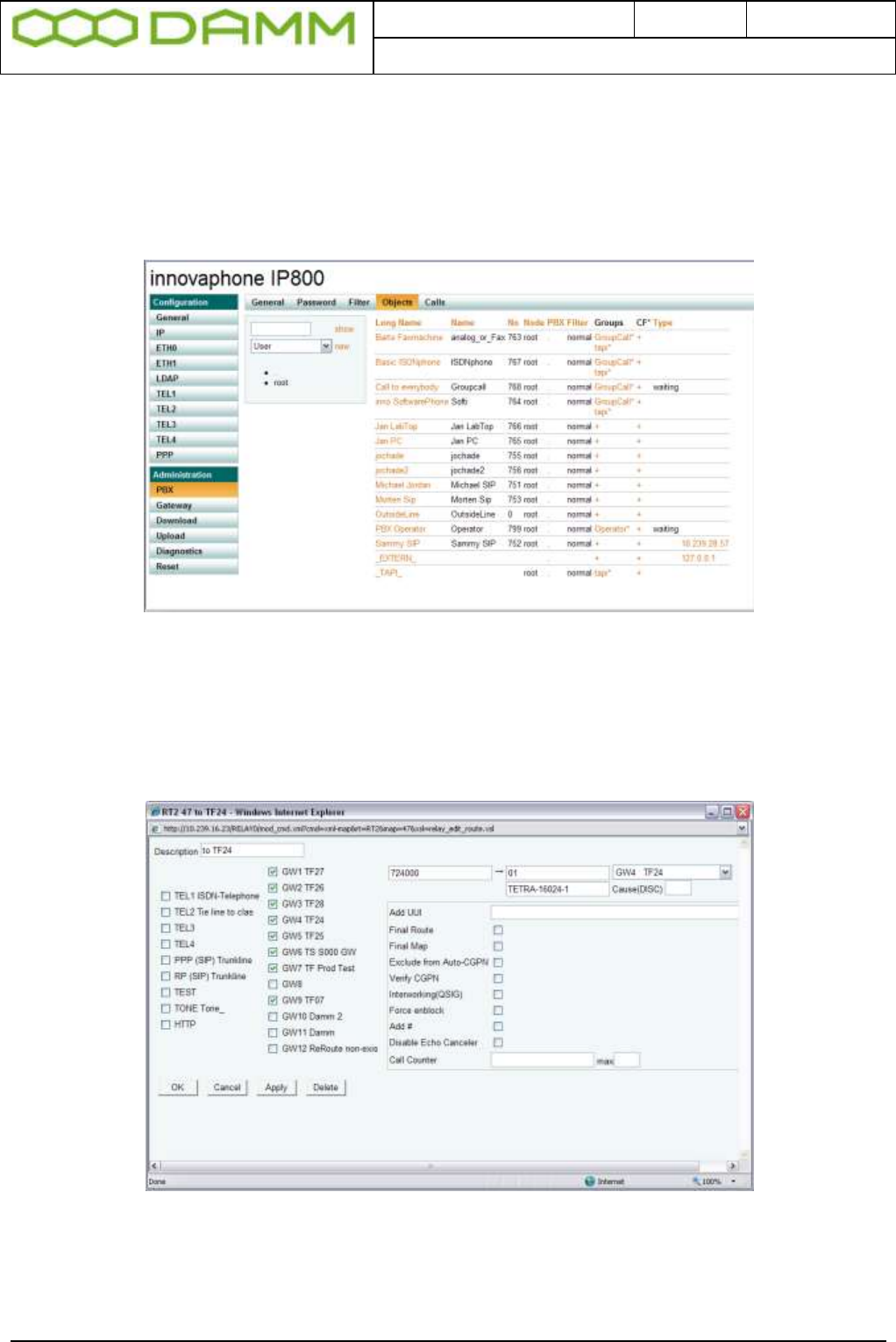
Task: Click the 724000 number input field
Action: (x=440, y=873)
